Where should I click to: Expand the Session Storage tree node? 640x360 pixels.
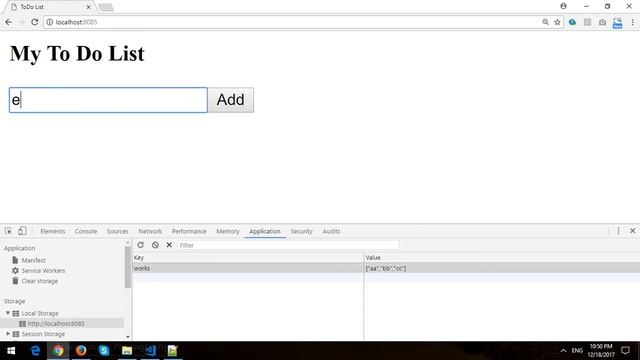tap(8, 334)
